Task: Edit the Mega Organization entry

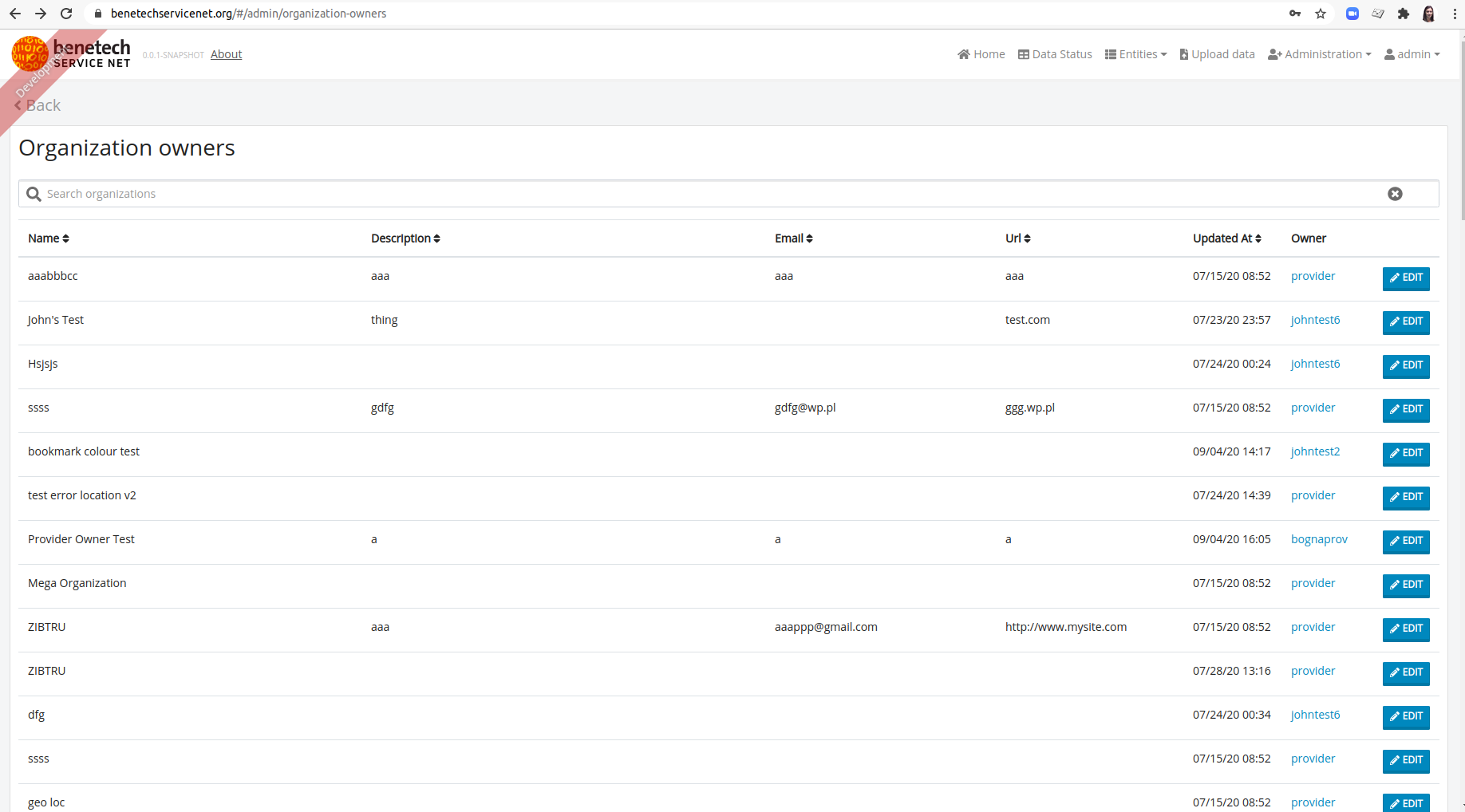Action: click(x=1405, y=585)
